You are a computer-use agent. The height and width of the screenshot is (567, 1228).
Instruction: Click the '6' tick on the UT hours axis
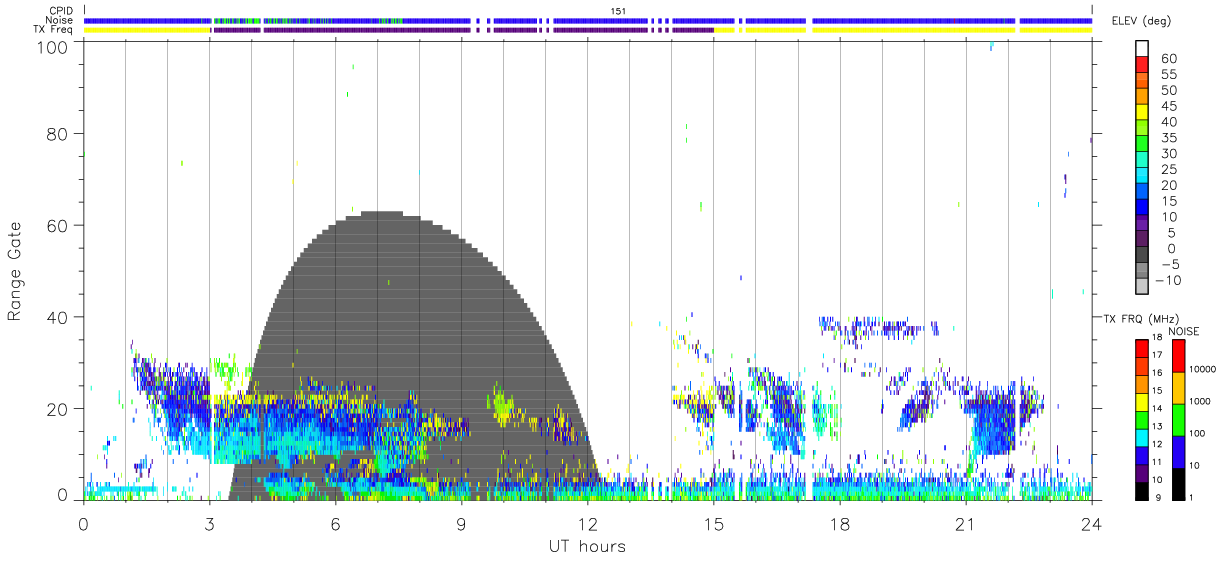(x=335, y=524)
